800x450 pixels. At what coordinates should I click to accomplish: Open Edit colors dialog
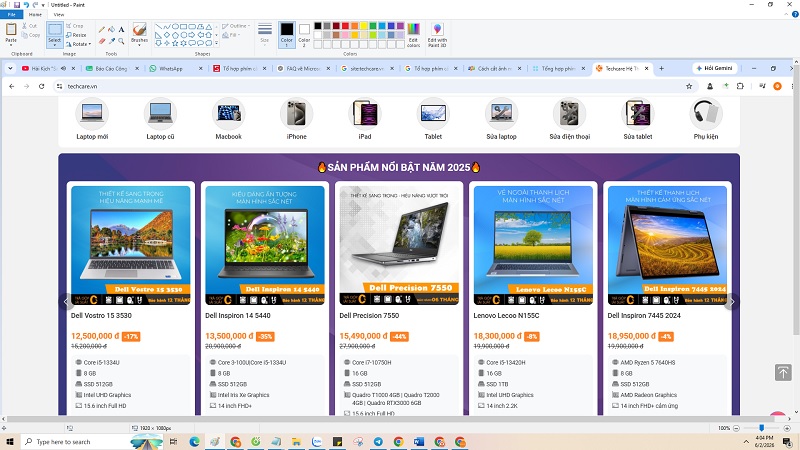[413, 35]
